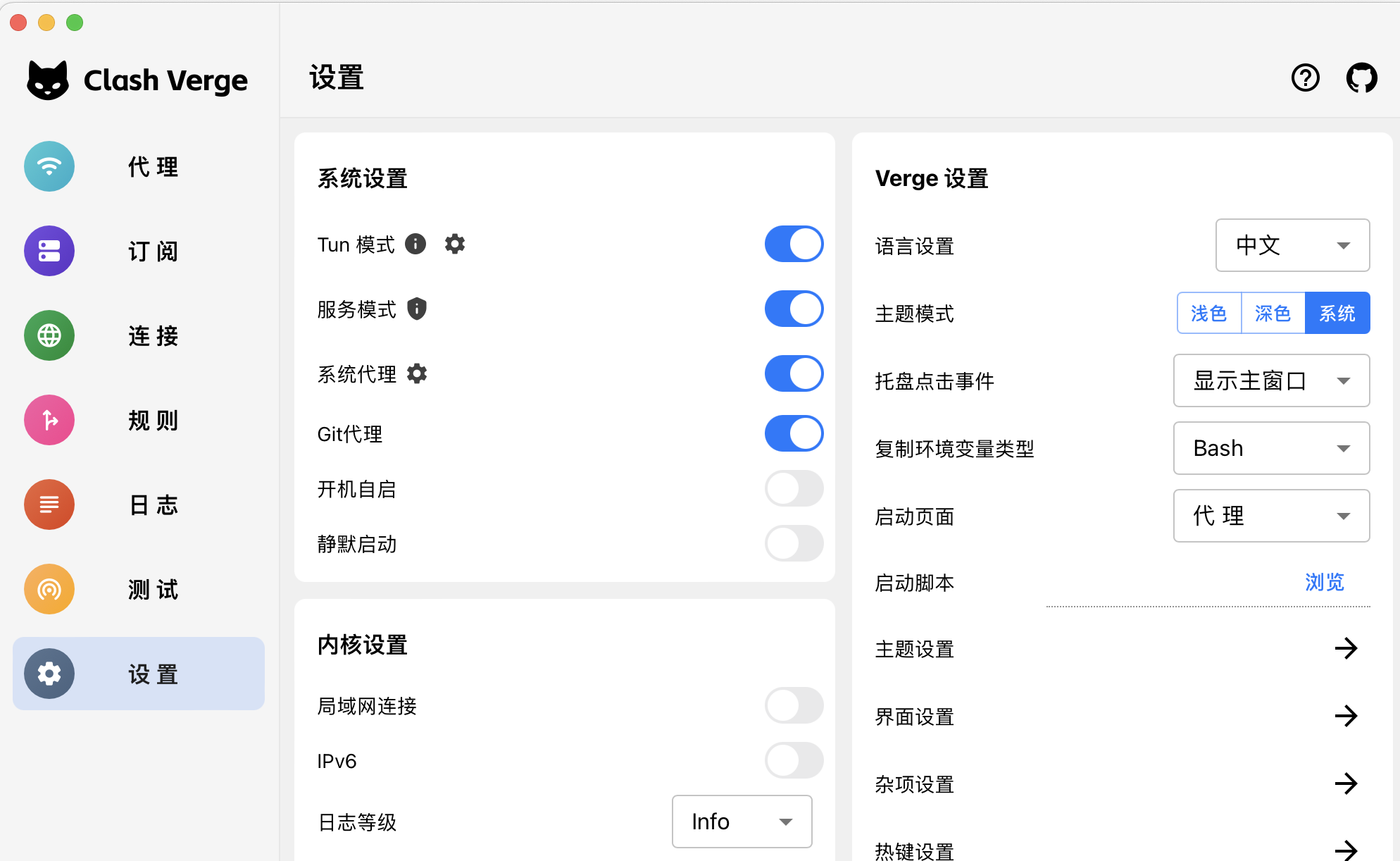Image resolution: width=1400 pixels, height=861 pixels.
Task: Turn on the IPv6 switch
Action: click(794, 760)
